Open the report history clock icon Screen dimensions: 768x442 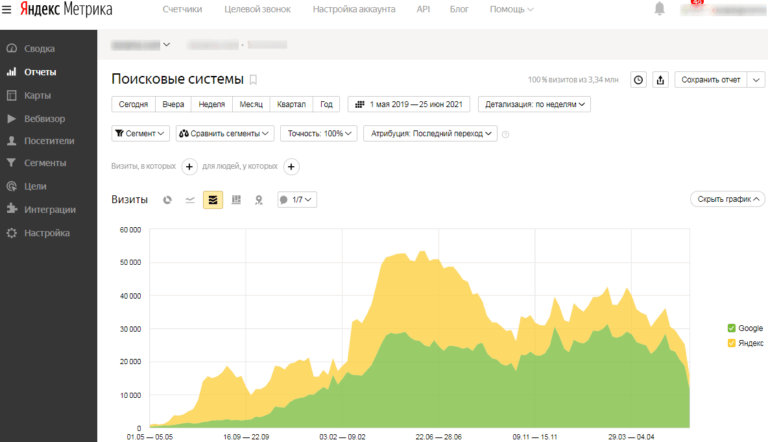638,80
